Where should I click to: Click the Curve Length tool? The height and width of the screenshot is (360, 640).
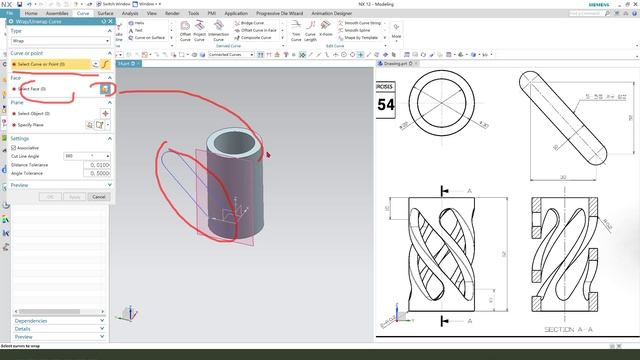pos(310,31)
